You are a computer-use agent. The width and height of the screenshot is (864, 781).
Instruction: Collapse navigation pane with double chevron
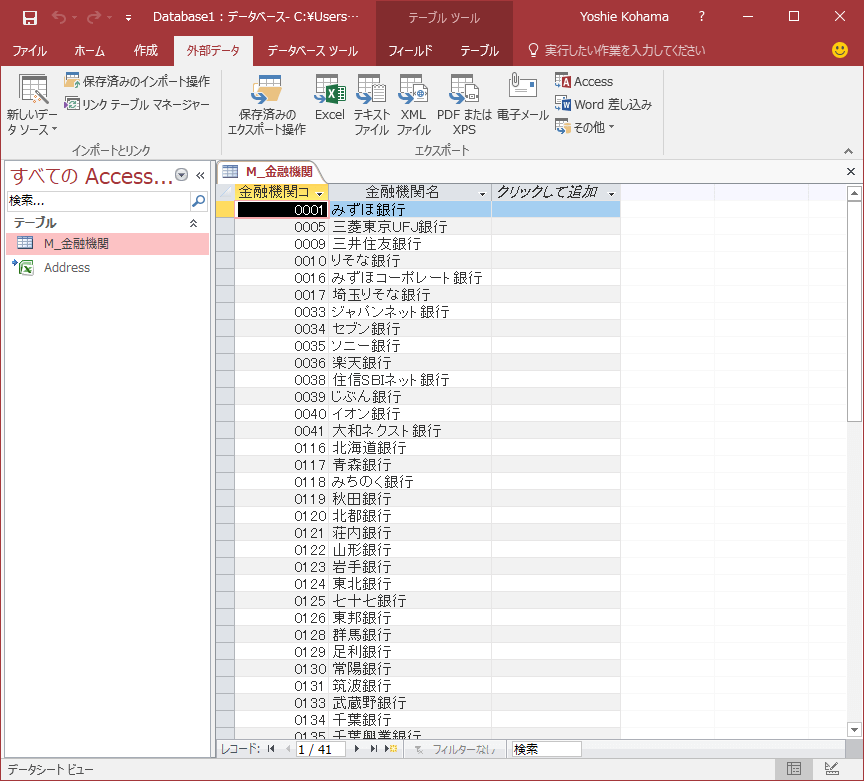tap(200, 175)
